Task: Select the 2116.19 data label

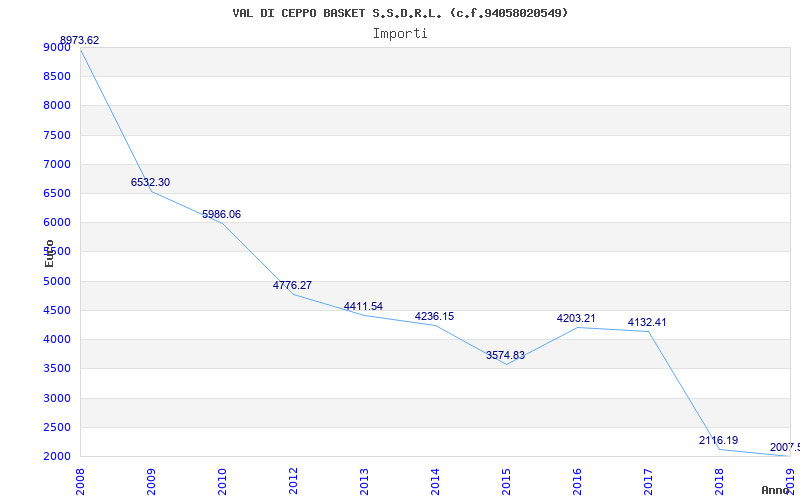Action: point(718,440)
